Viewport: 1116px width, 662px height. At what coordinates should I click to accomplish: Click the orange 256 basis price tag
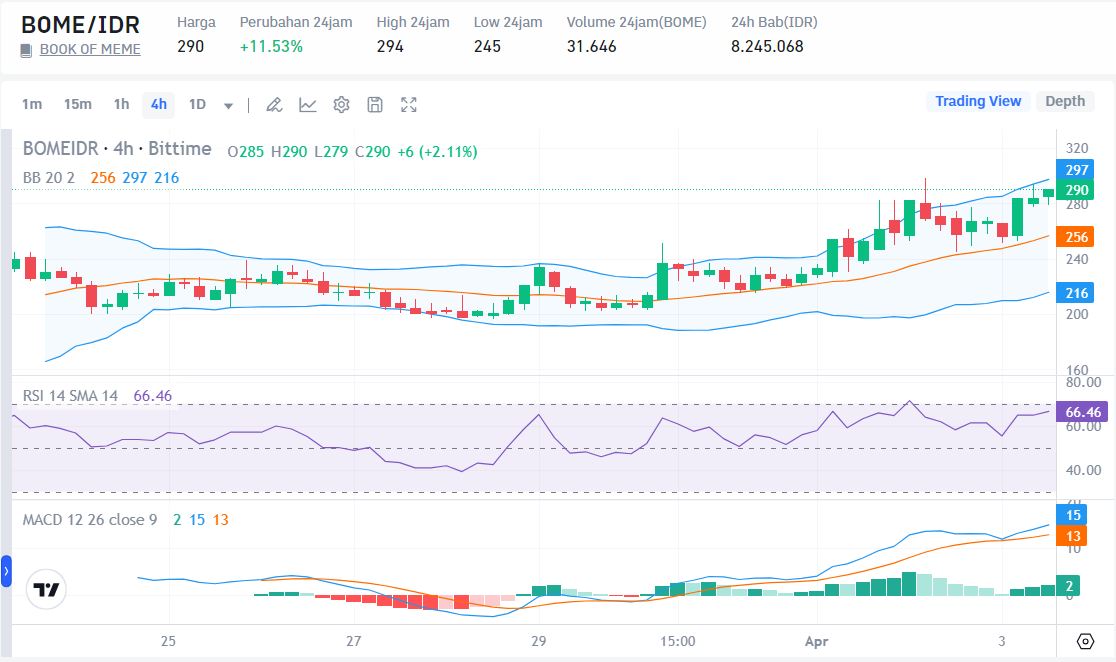(x=1075, y=237)
